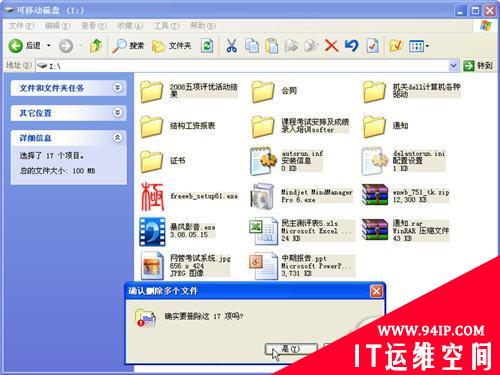Expand the 文件和文件夹任务 panel
The image size is (500, 375).
117,88
